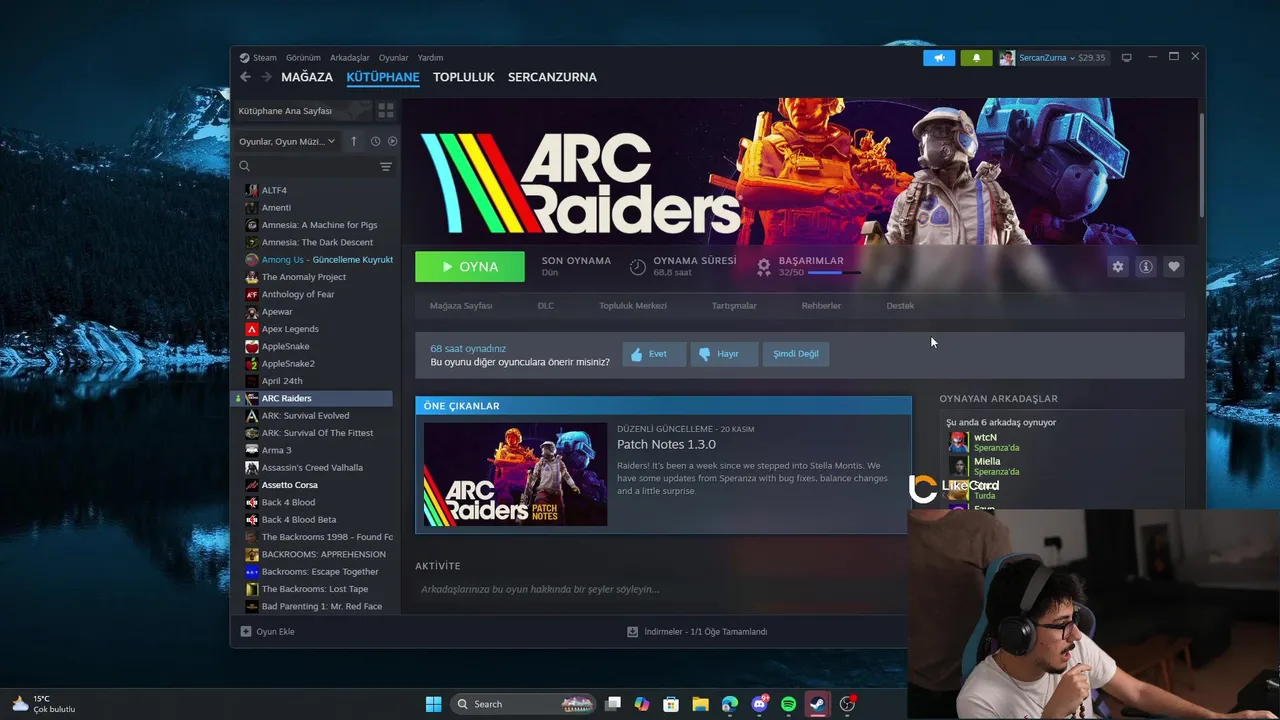Go back with the back arrow

coord(246,77)
